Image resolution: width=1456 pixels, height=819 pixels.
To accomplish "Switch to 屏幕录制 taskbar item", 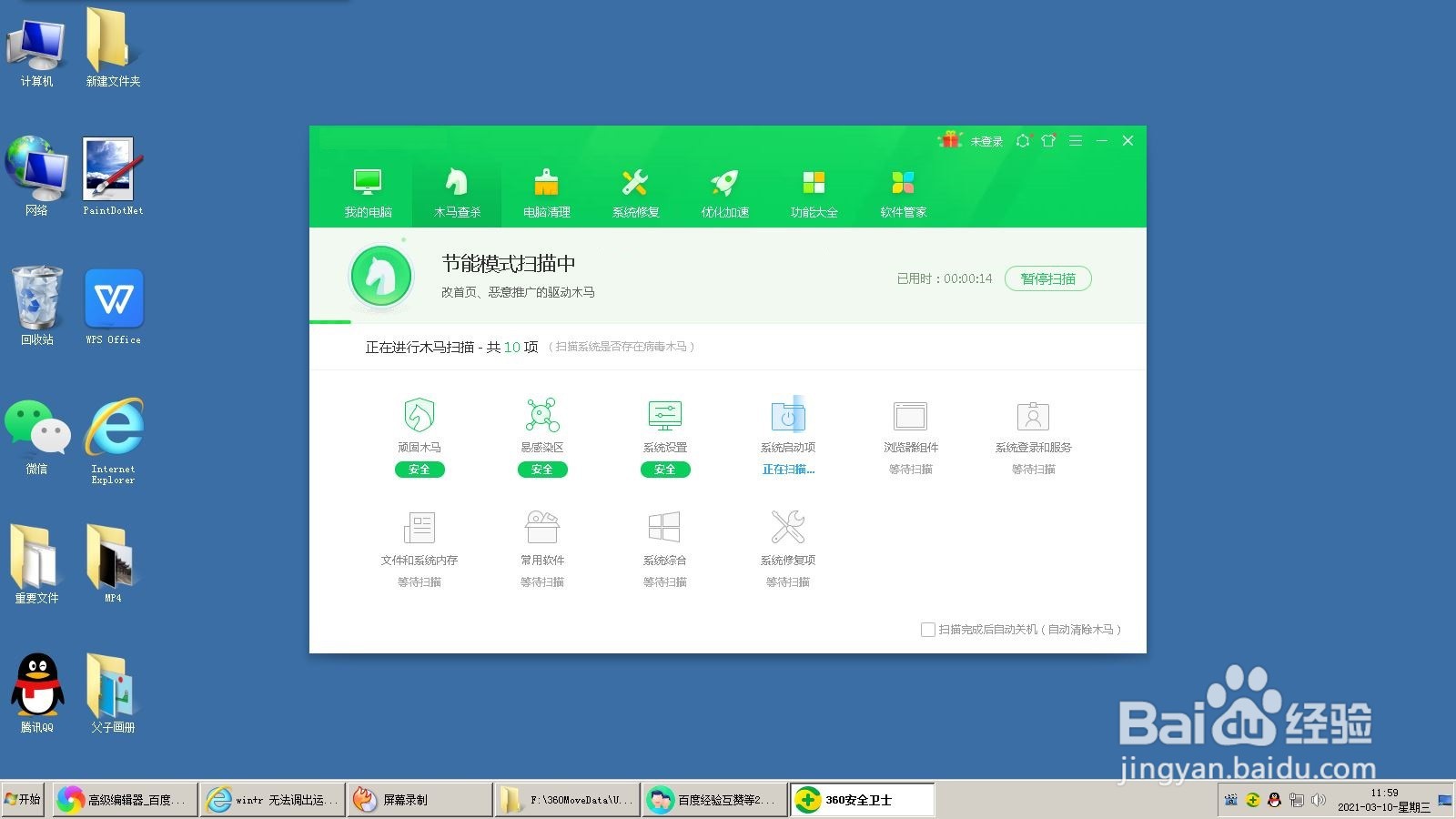I will 420,800.
